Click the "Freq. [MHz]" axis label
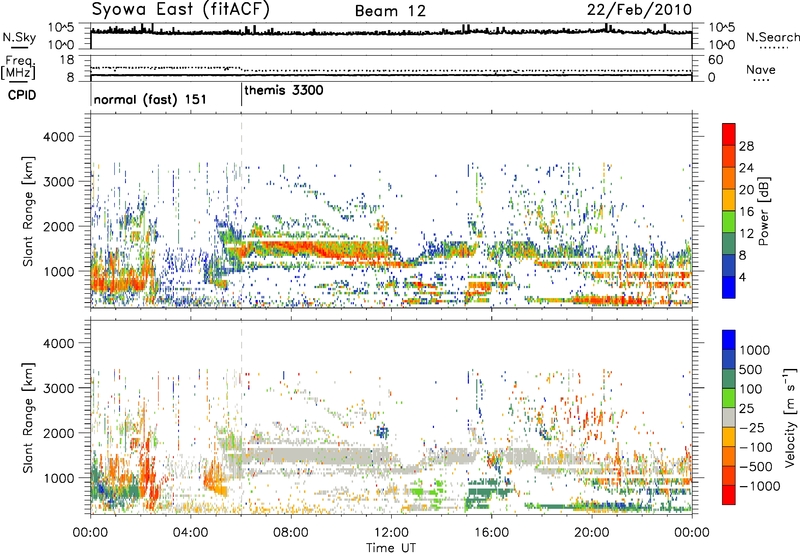 18,67
